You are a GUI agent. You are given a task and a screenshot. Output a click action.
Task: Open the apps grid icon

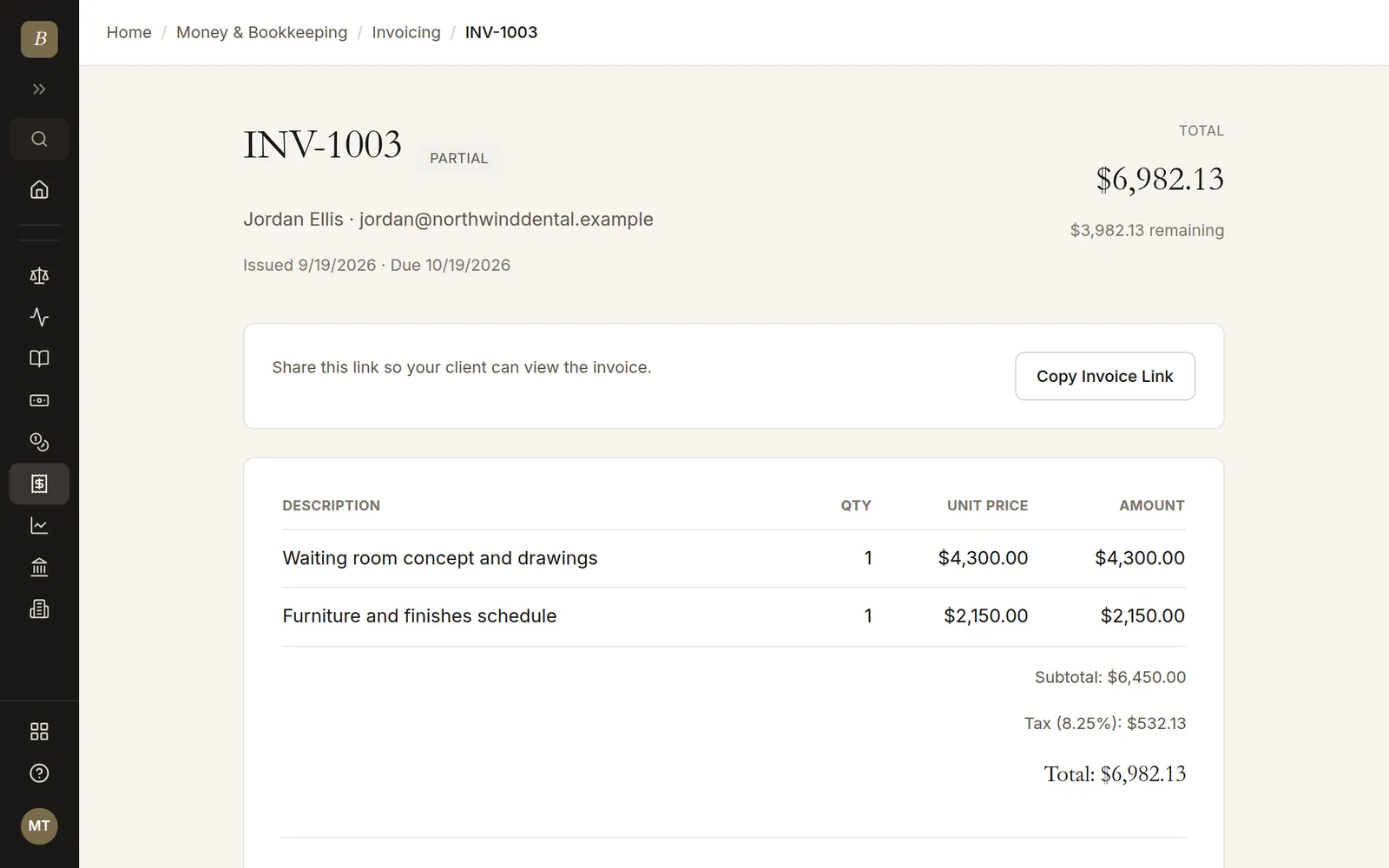pyautogui.click(x=39, y=732)
